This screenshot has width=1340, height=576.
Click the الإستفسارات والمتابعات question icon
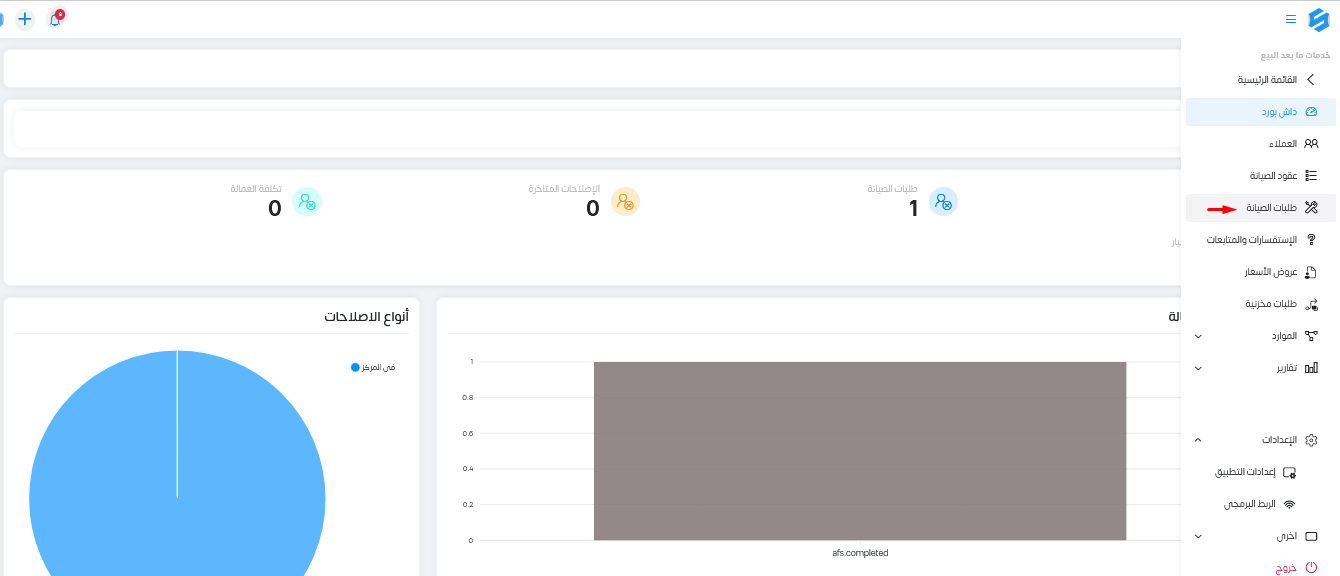pos(1311,240)
